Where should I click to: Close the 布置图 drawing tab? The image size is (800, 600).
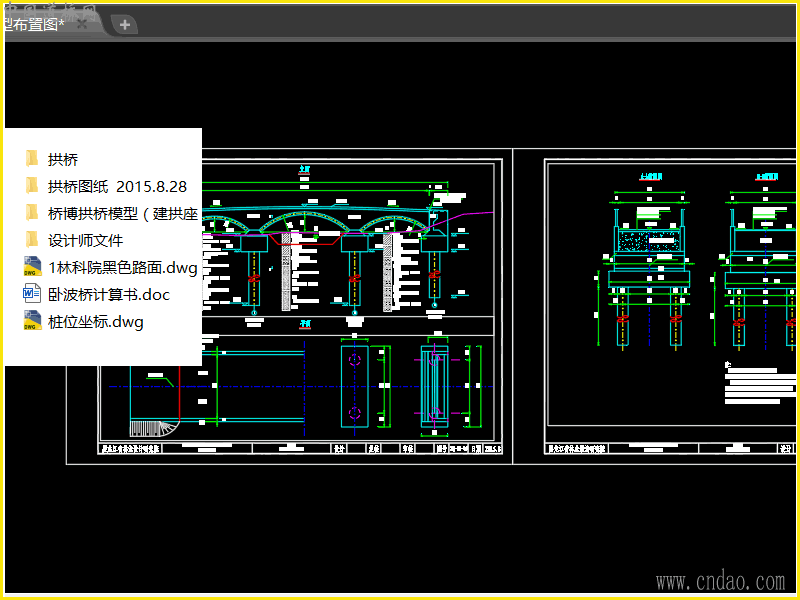[x=83, y=23]
